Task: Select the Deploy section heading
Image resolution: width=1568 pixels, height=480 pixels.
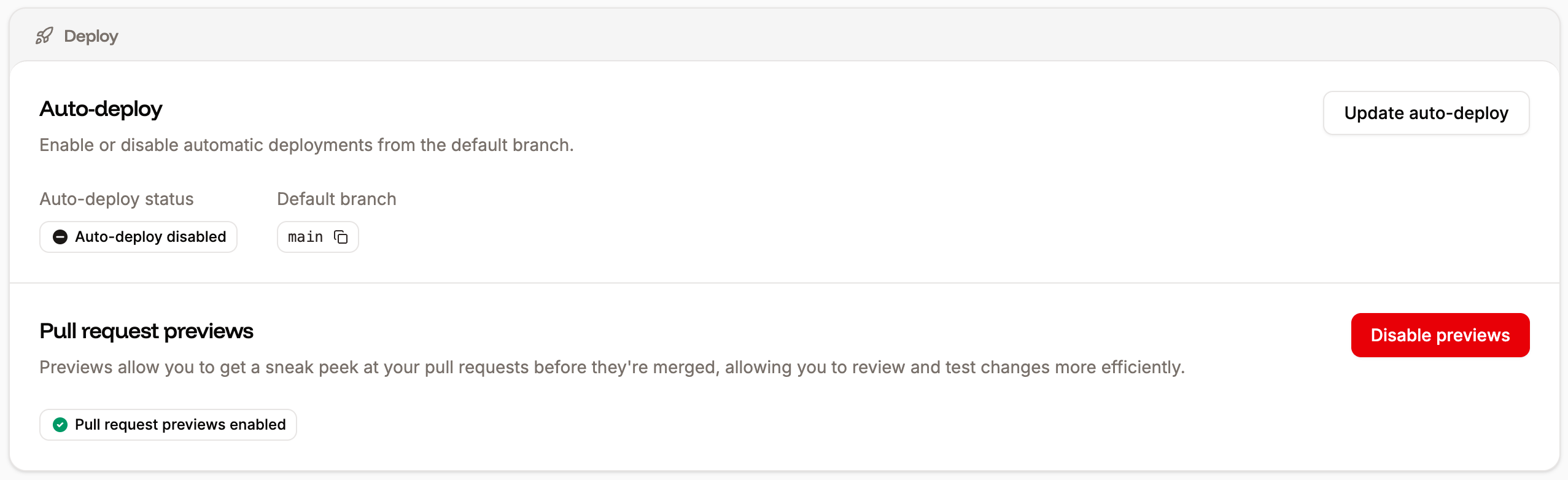Action: pyautogui.click(x=91, y=36)
